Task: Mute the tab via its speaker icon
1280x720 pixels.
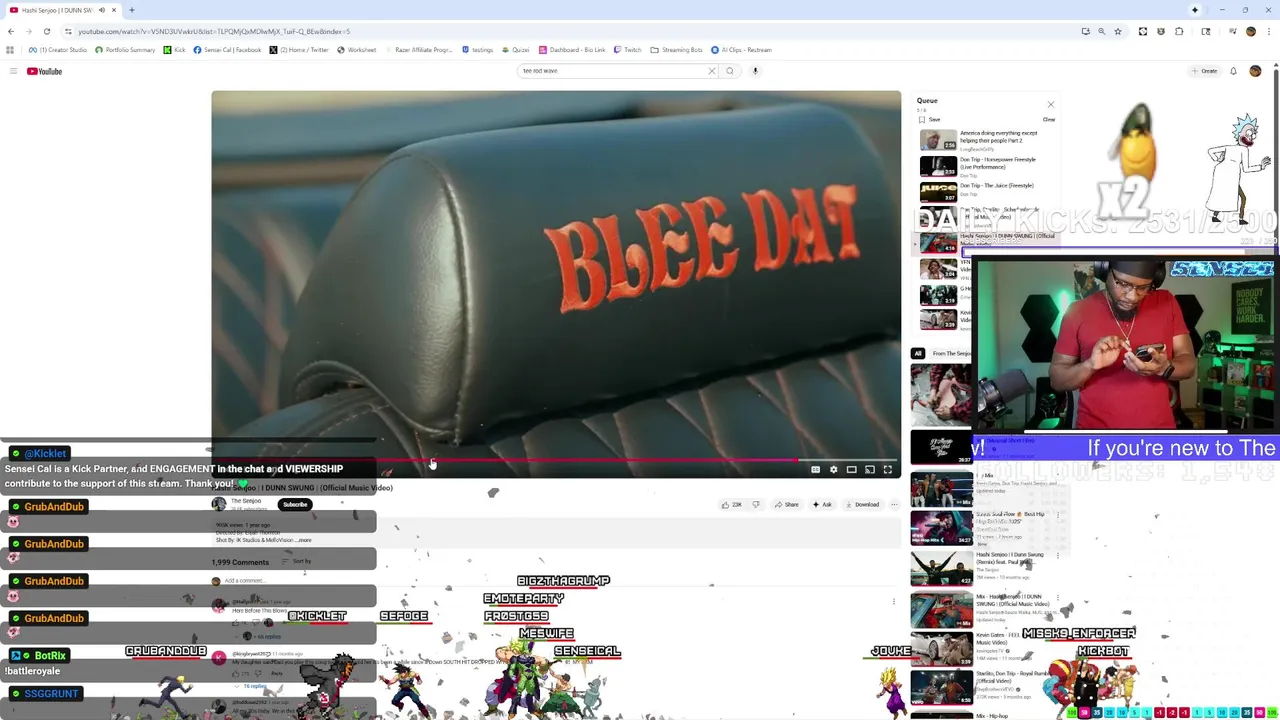Action: point(101,10)
